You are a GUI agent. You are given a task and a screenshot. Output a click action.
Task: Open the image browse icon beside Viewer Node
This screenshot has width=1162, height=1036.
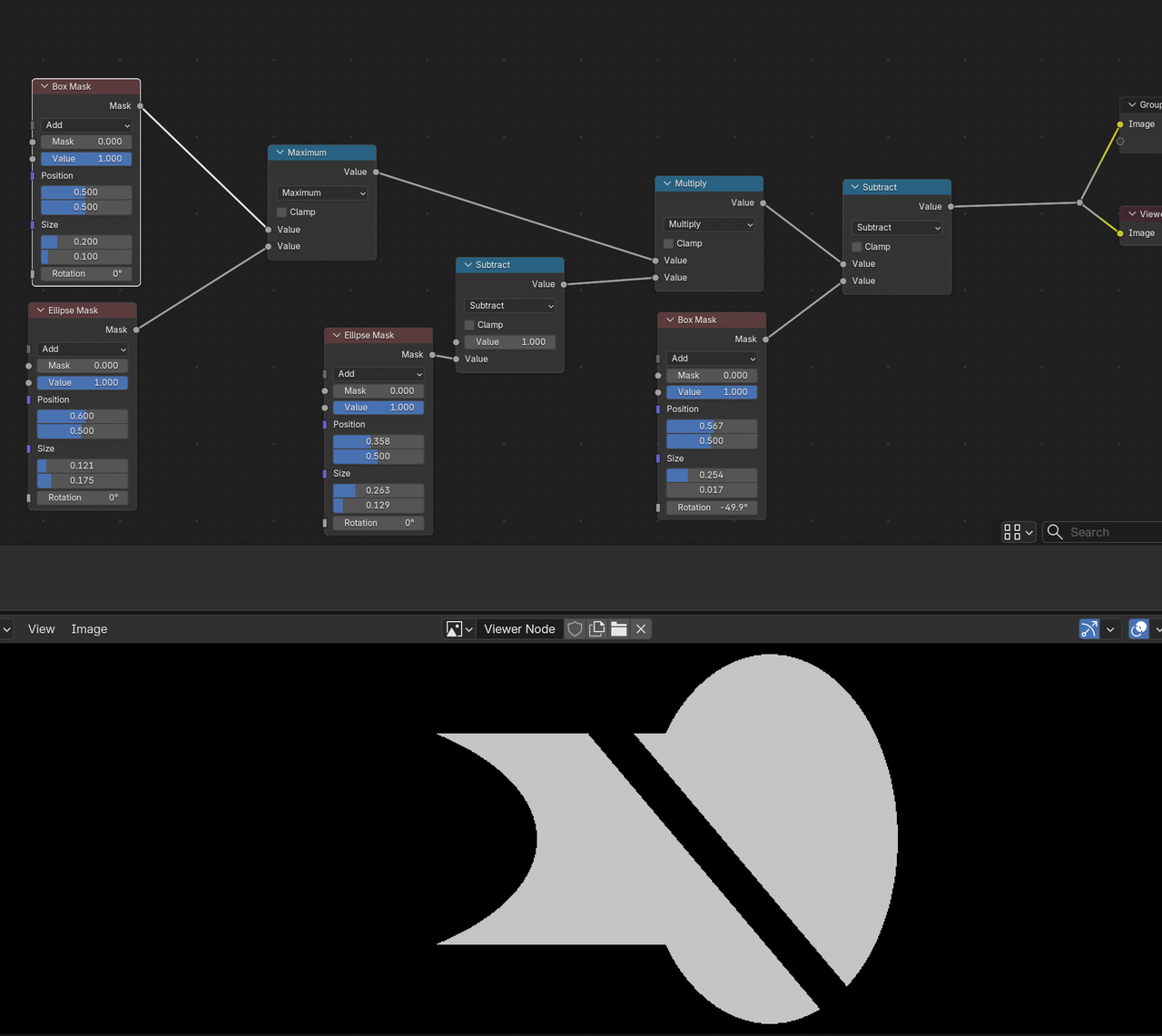[x=459, y=628]
